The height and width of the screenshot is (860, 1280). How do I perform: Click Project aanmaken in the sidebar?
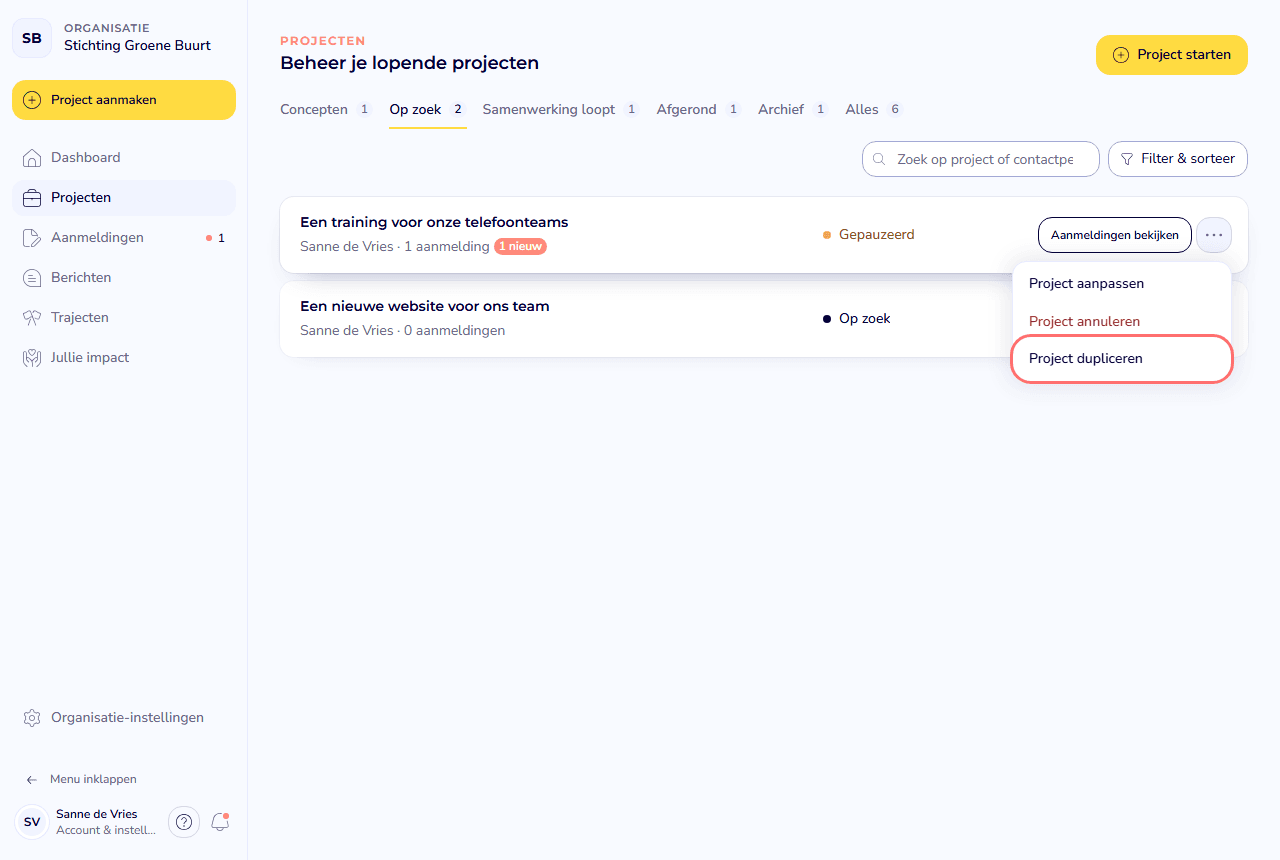point(124,100)
